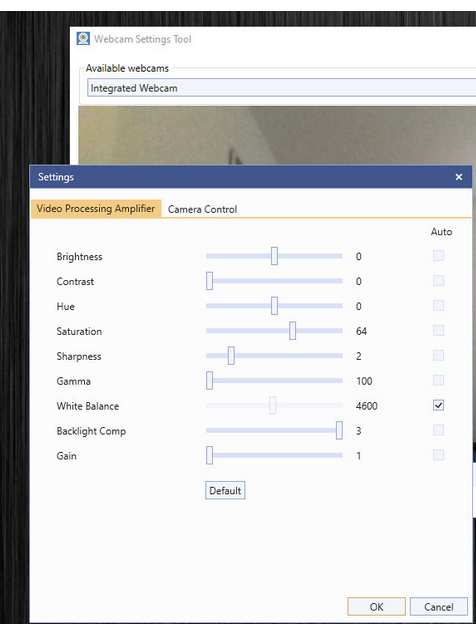476x624 pixels.
Task: Toggle Auto checkbox for Backlight Comp
Action: (x=439, y=431)
